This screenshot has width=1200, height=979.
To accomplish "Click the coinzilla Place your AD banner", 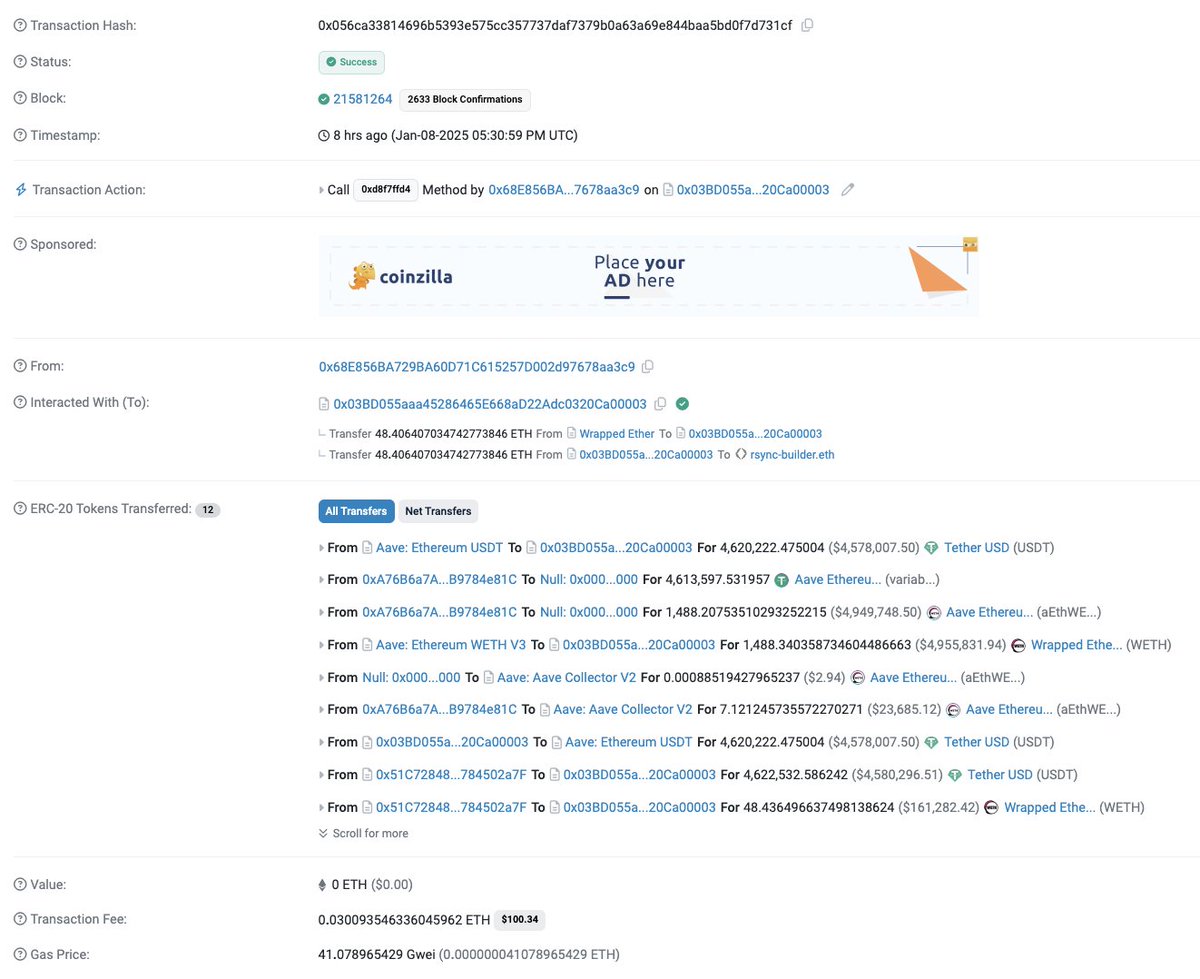I will [x=648, y=276].
